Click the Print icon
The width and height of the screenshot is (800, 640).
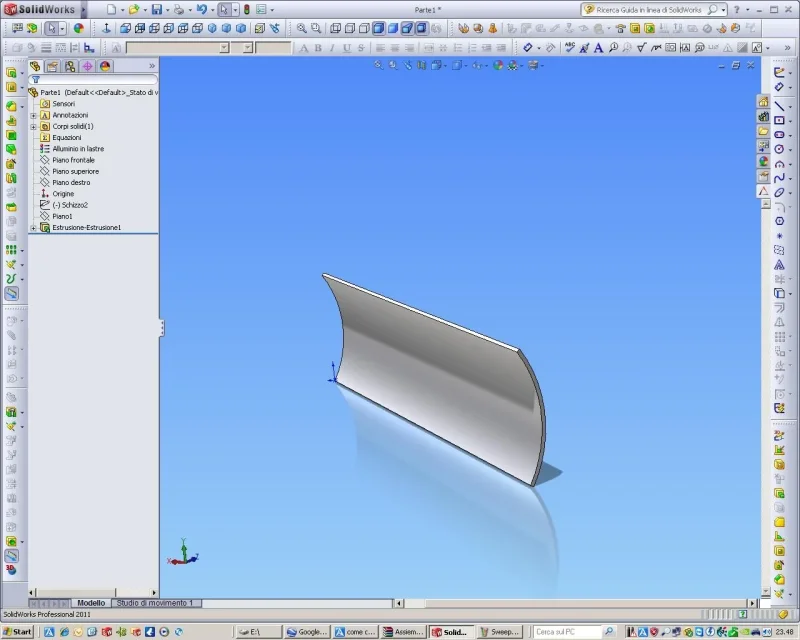(x=179, y=10)
